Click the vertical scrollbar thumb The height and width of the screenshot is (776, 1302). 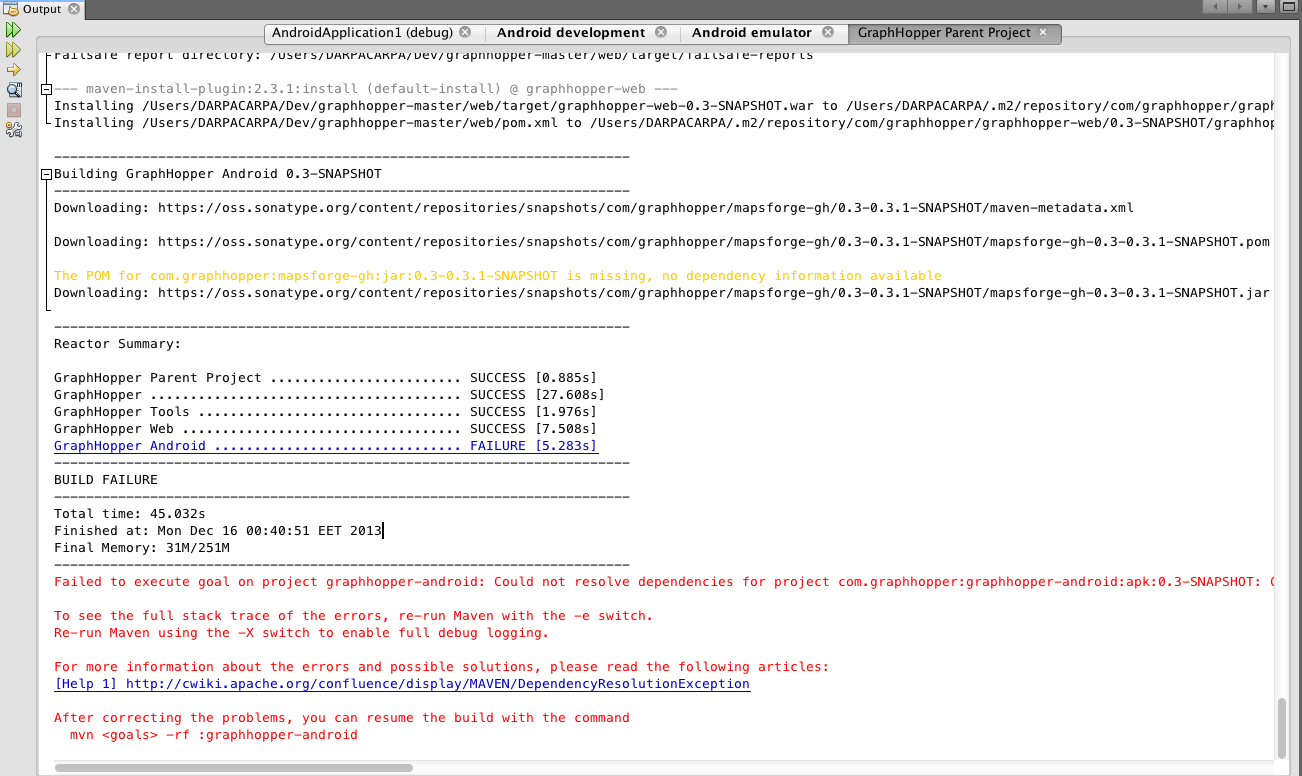(x=1282, y=727)
